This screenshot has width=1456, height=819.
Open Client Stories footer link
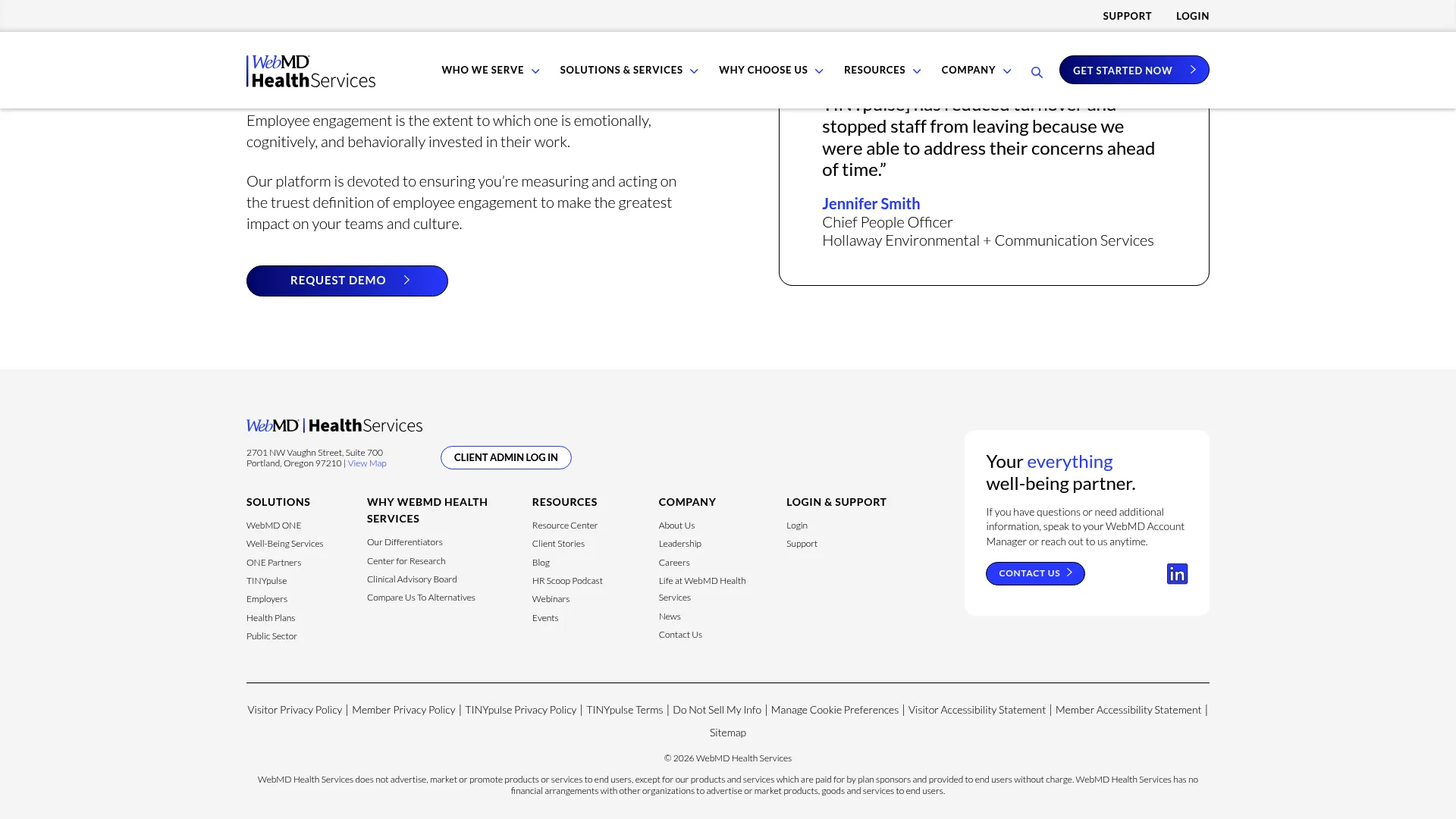[x=558, y=544]
